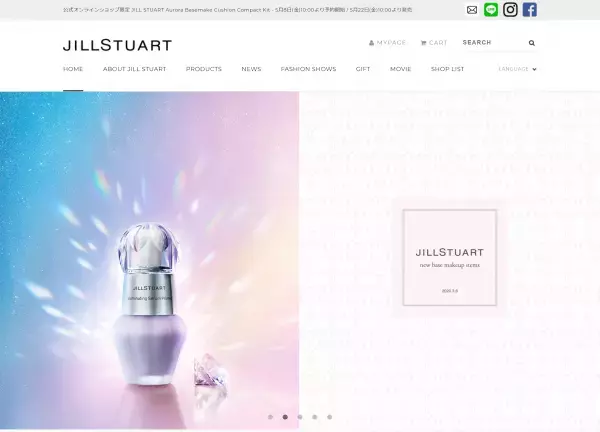Select the third carousel slide dot
The height and width of the screenshot is (432, 600).
[300, 417]
